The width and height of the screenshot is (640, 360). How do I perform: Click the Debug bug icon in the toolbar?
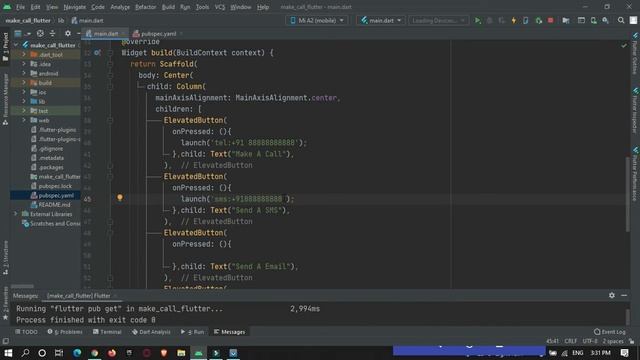point(489,20)
